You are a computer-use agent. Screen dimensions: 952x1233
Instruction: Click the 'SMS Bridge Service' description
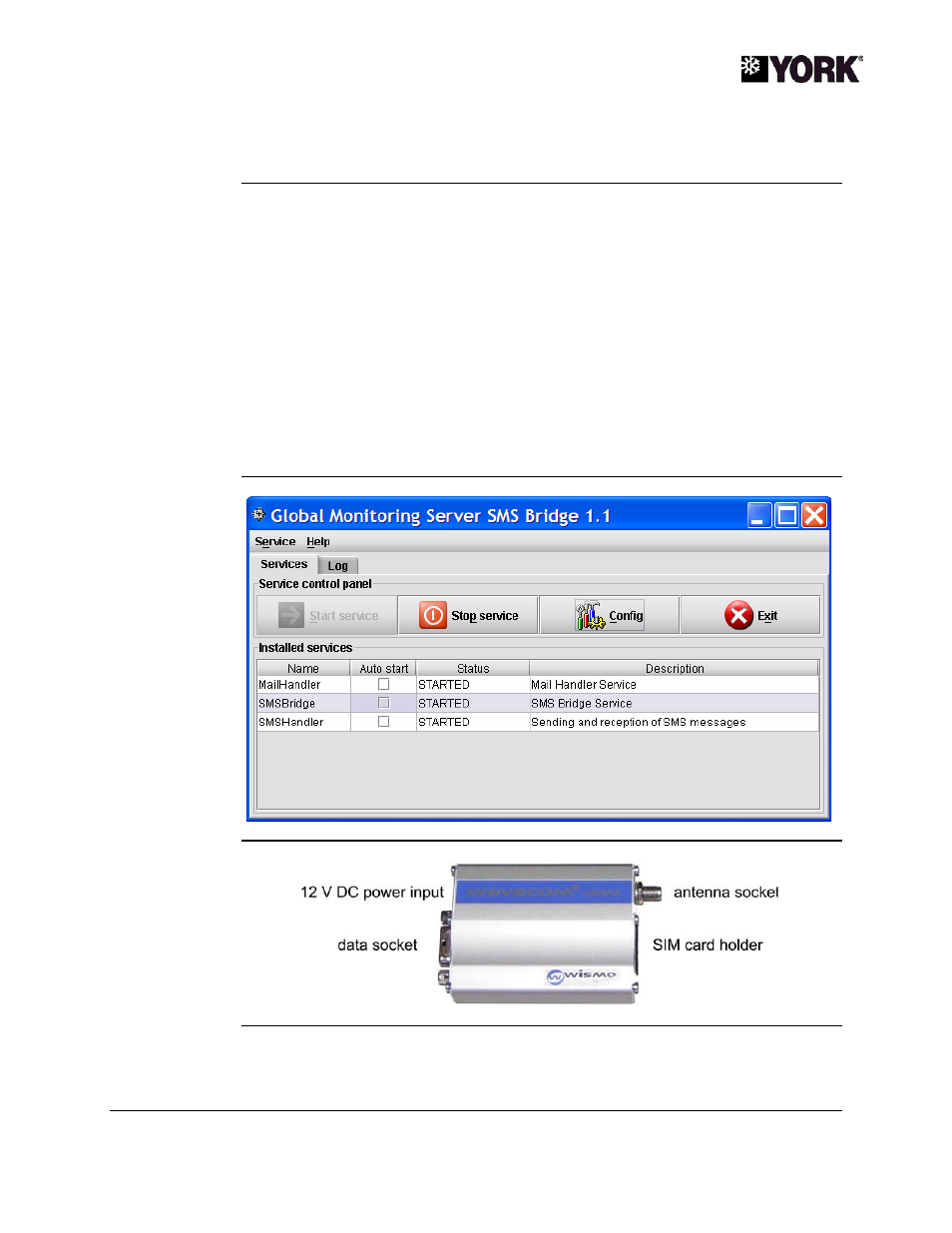[x=582, y=704]
